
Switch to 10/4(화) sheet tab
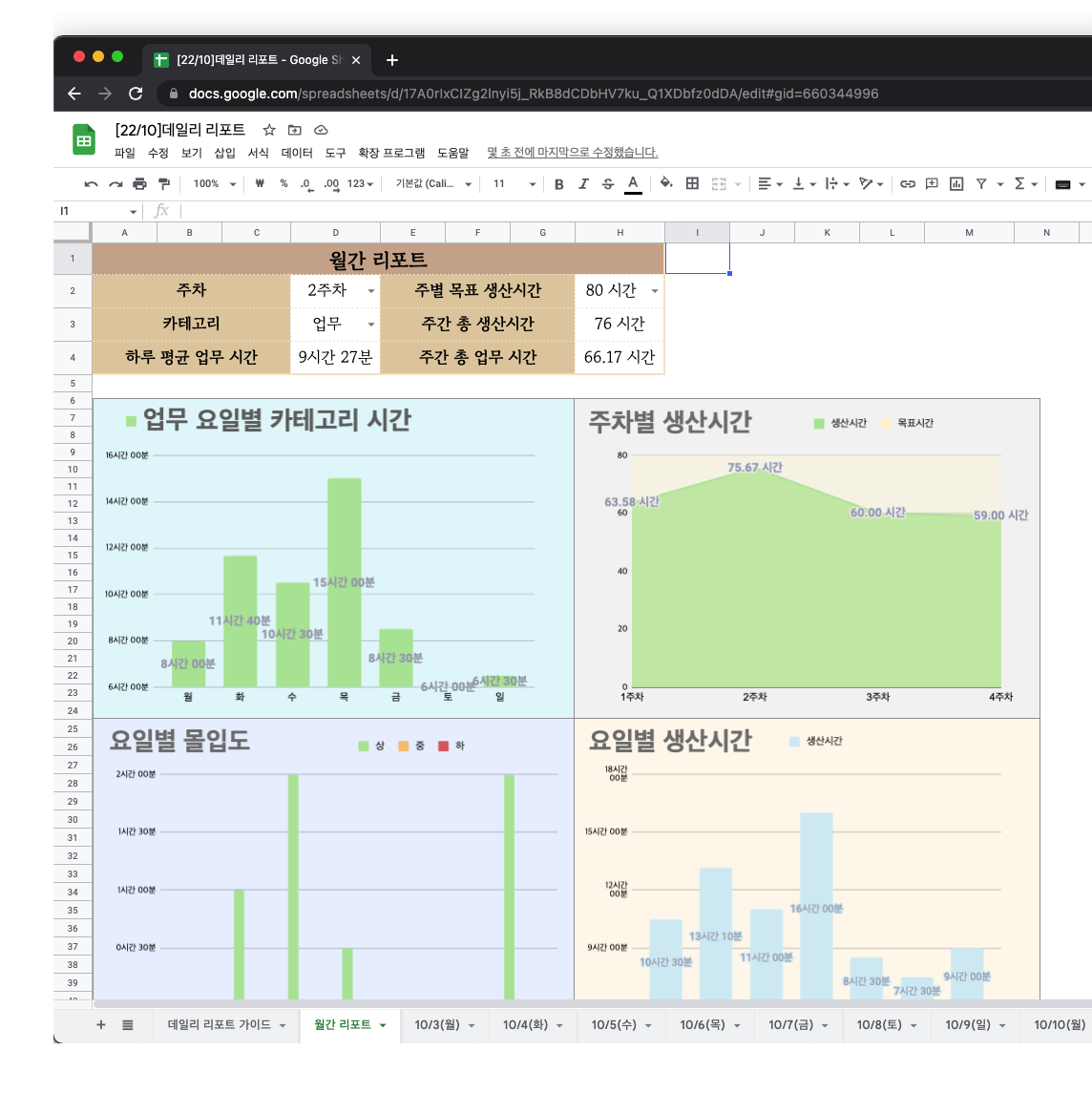[525, 1024]
